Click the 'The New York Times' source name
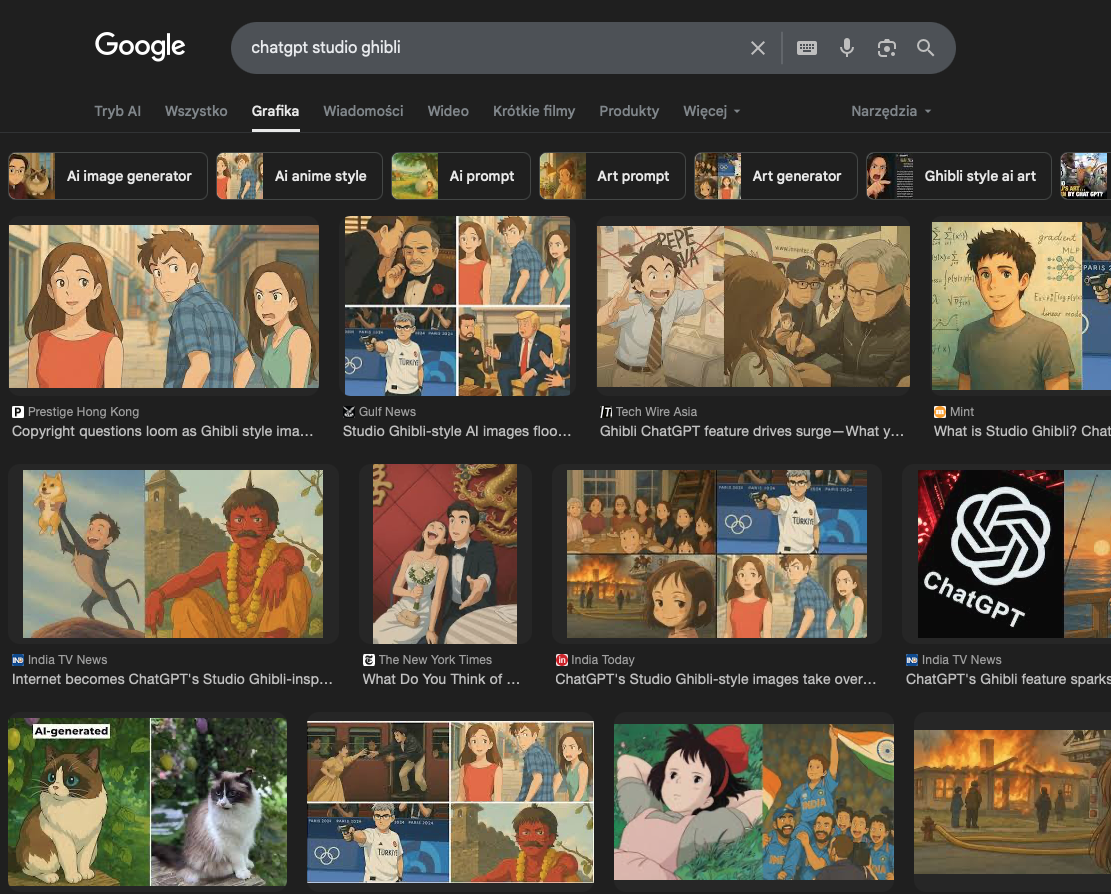This screenshot has height=894, width=1111. 435,660
